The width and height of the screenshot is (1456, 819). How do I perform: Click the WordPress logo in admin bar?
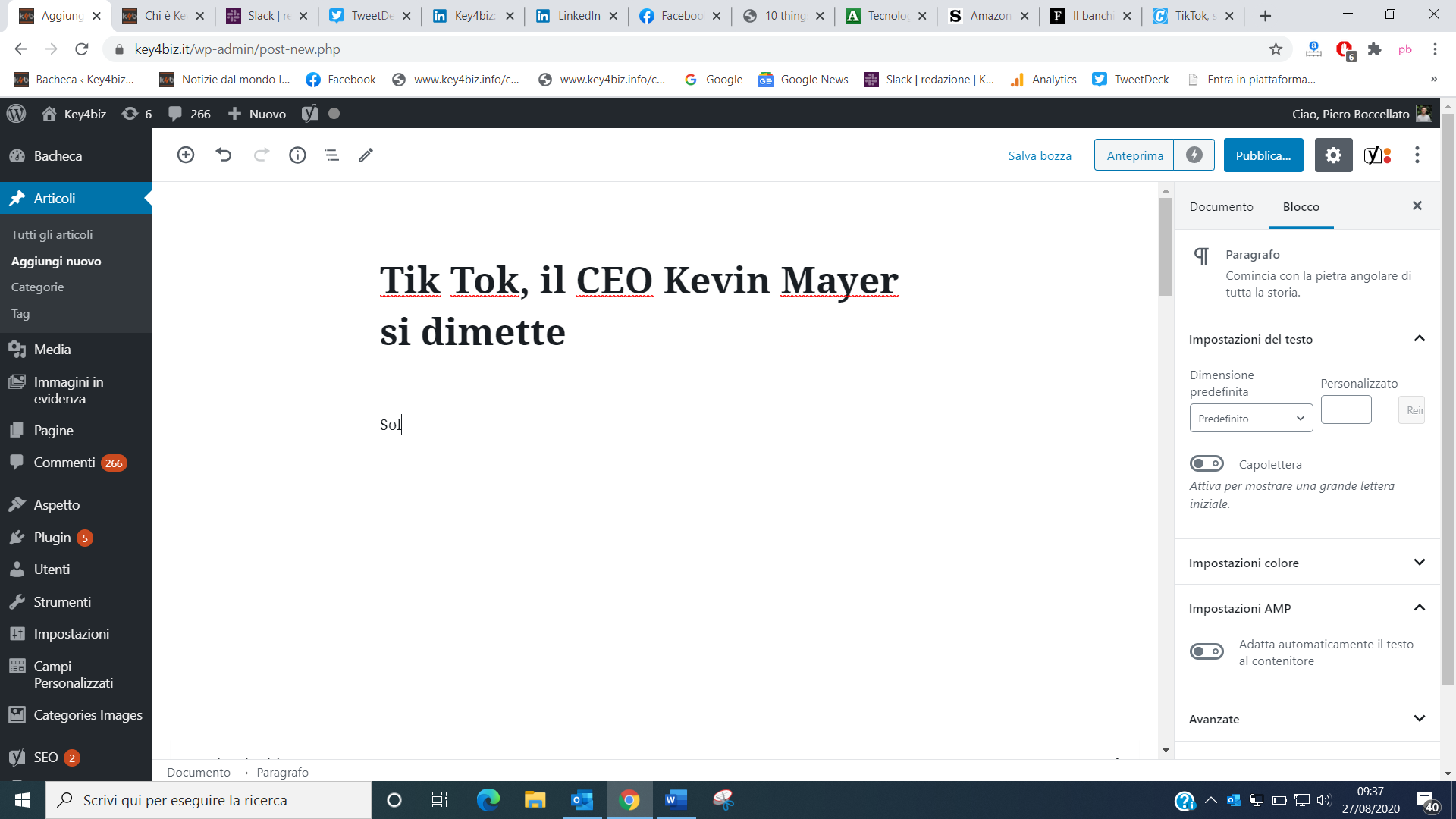tap(16, 114)
